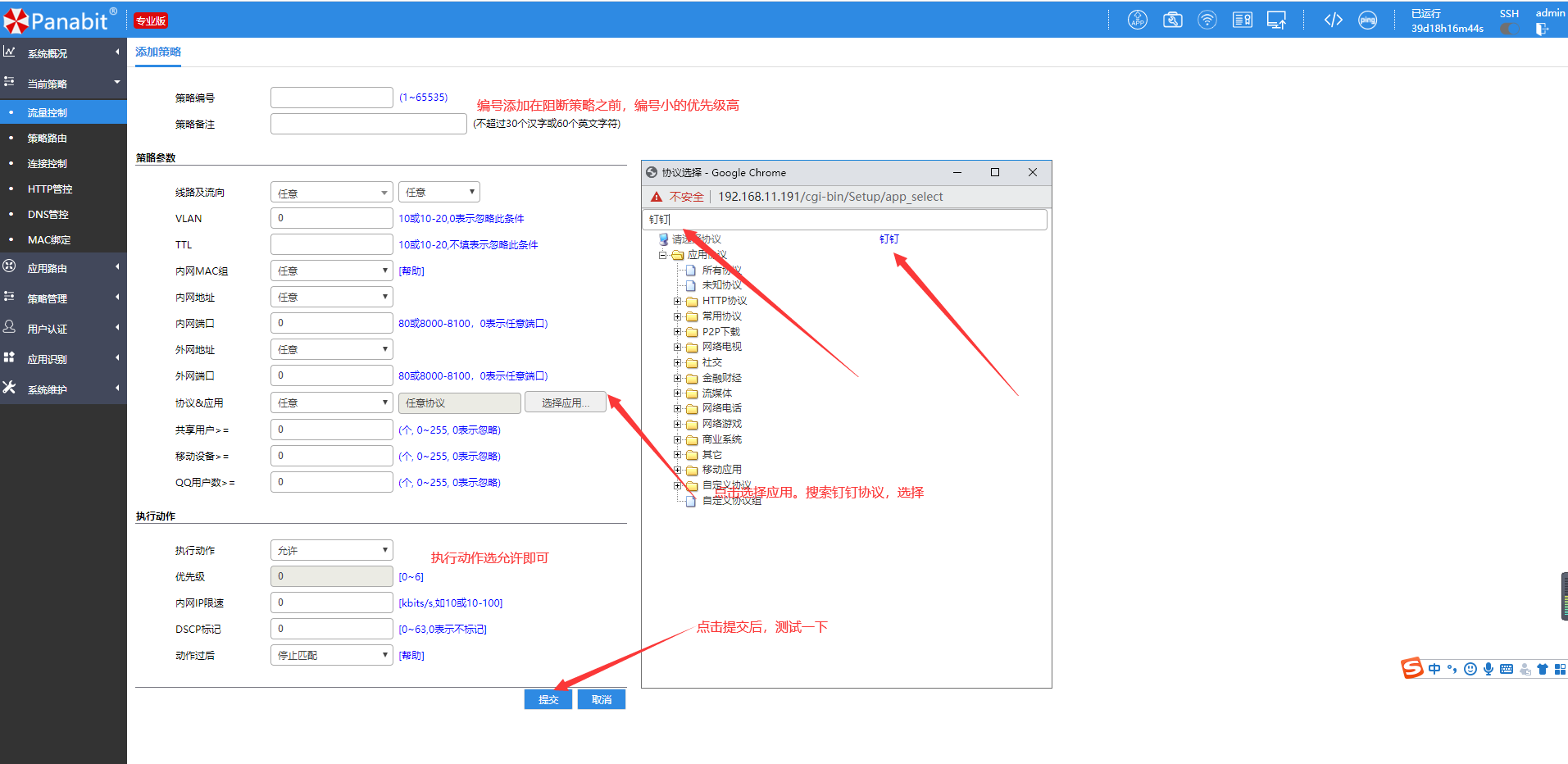Switch Sogou Chinese/English mode button
Viewport: 1568px width, 764px height.
(x=1434, y=669)
